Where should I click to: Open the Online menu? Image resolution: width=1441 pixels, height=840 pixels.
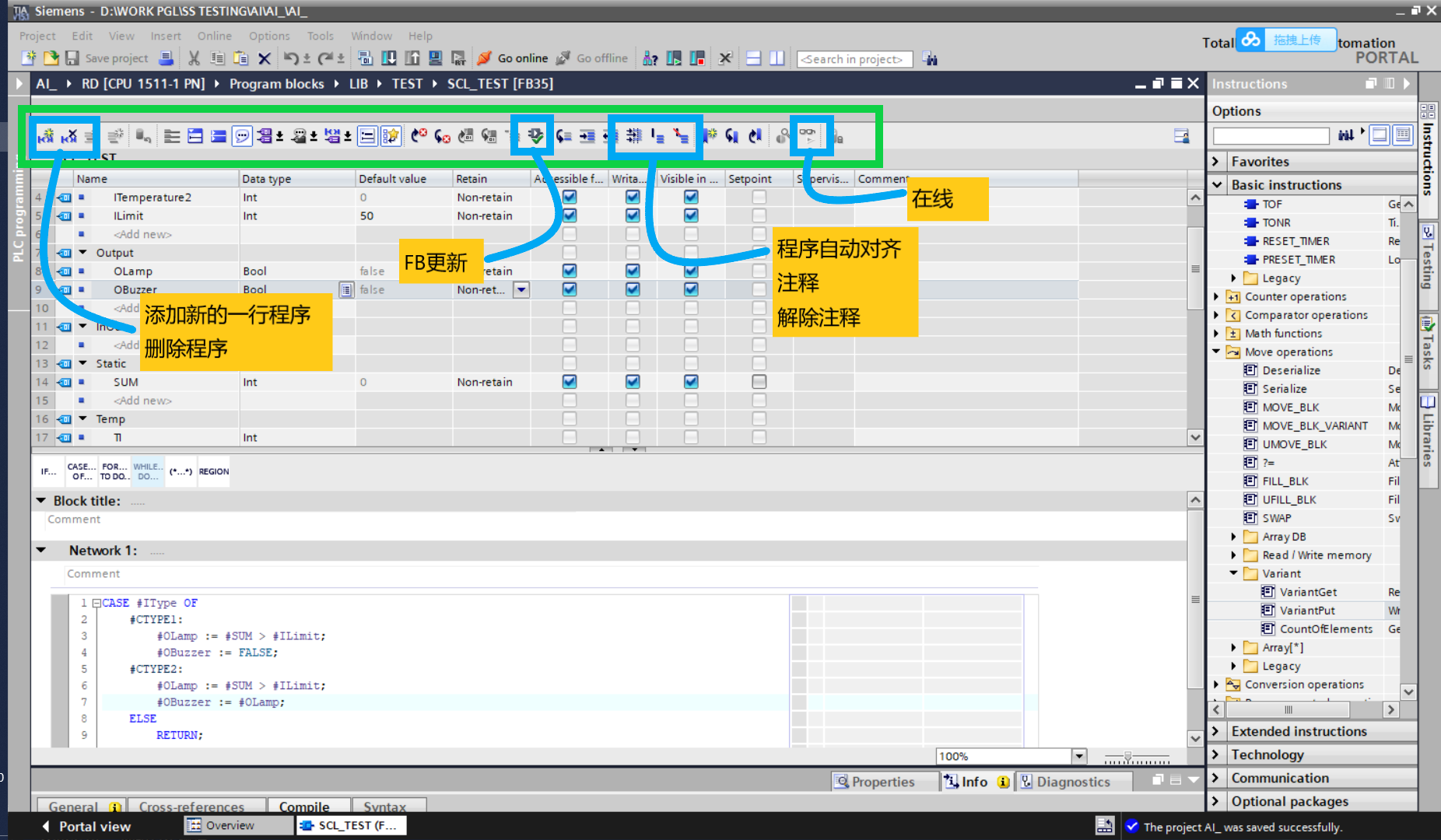(215, 36)
